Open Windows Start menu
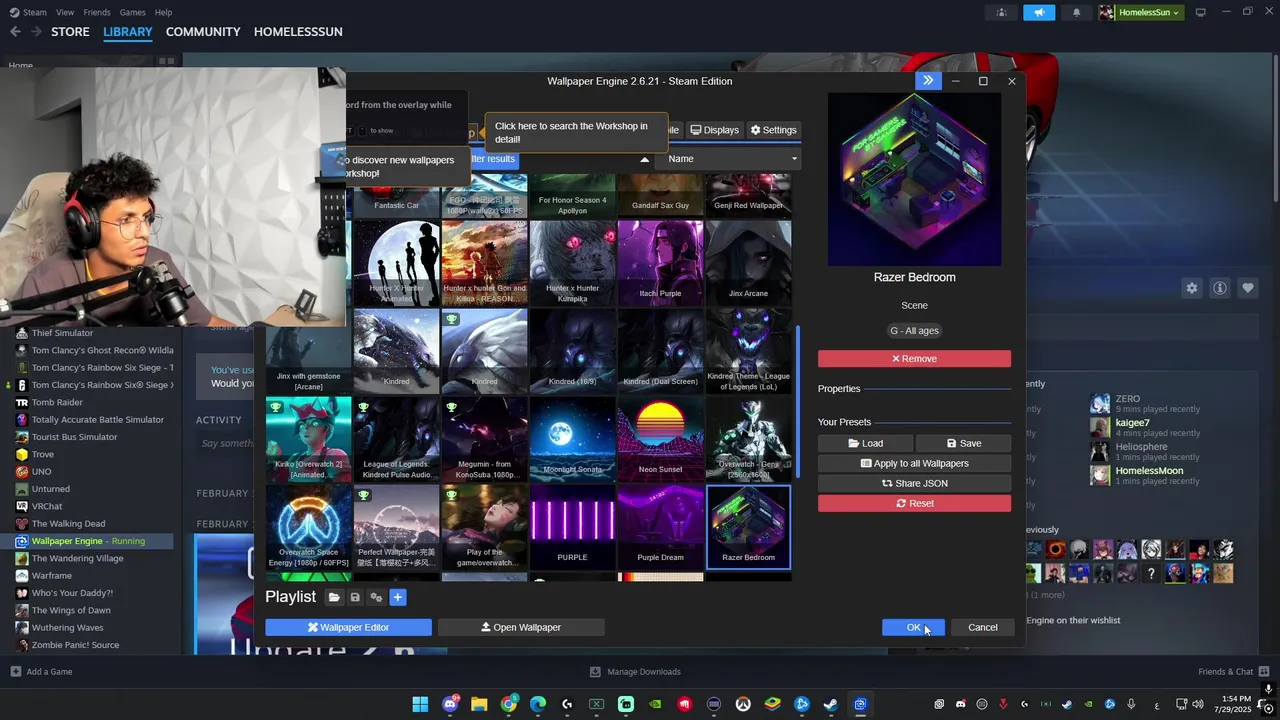The image size is (1280, 720). pyautogui.click(x=420, y=704)
